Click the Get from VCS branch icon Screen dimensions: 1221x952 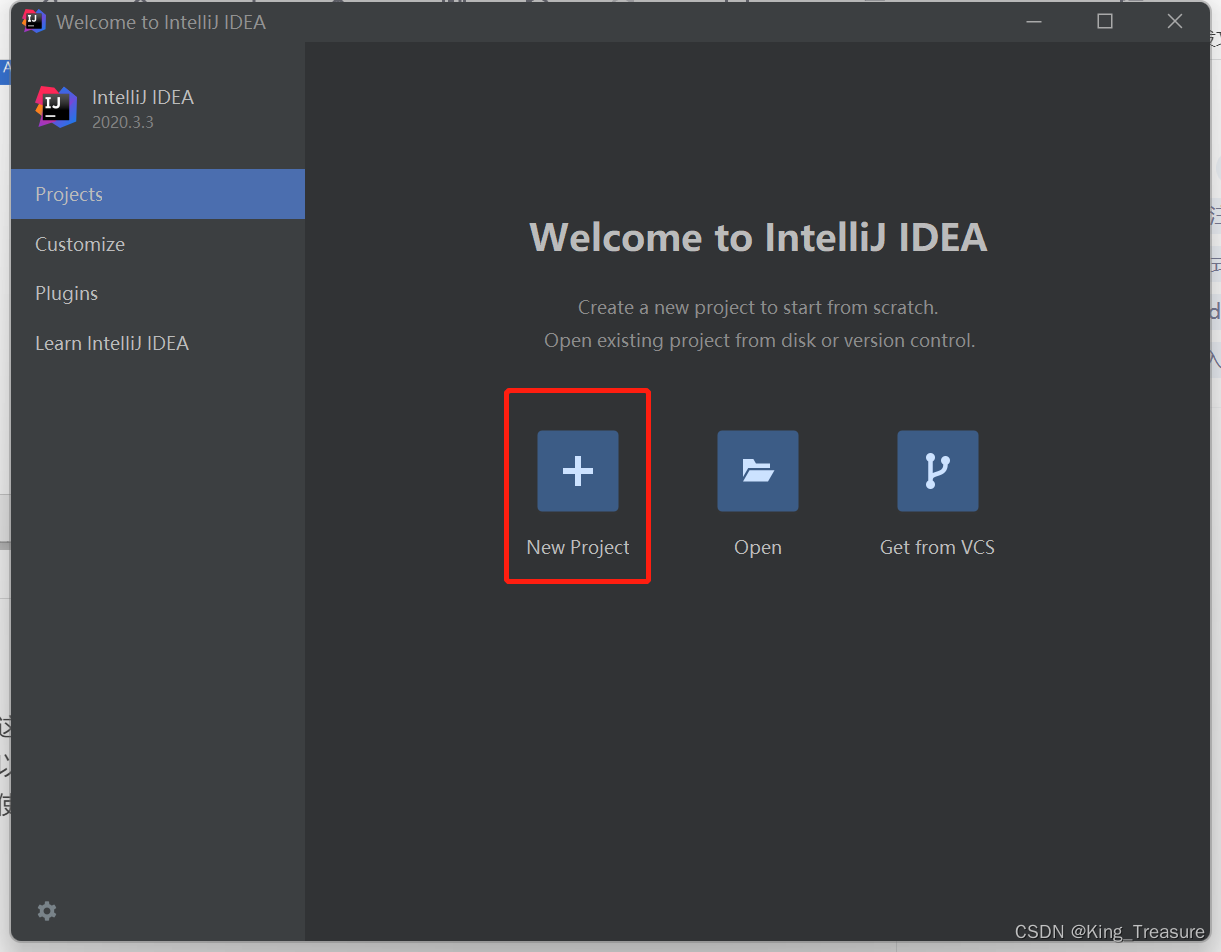pos(938,471)
